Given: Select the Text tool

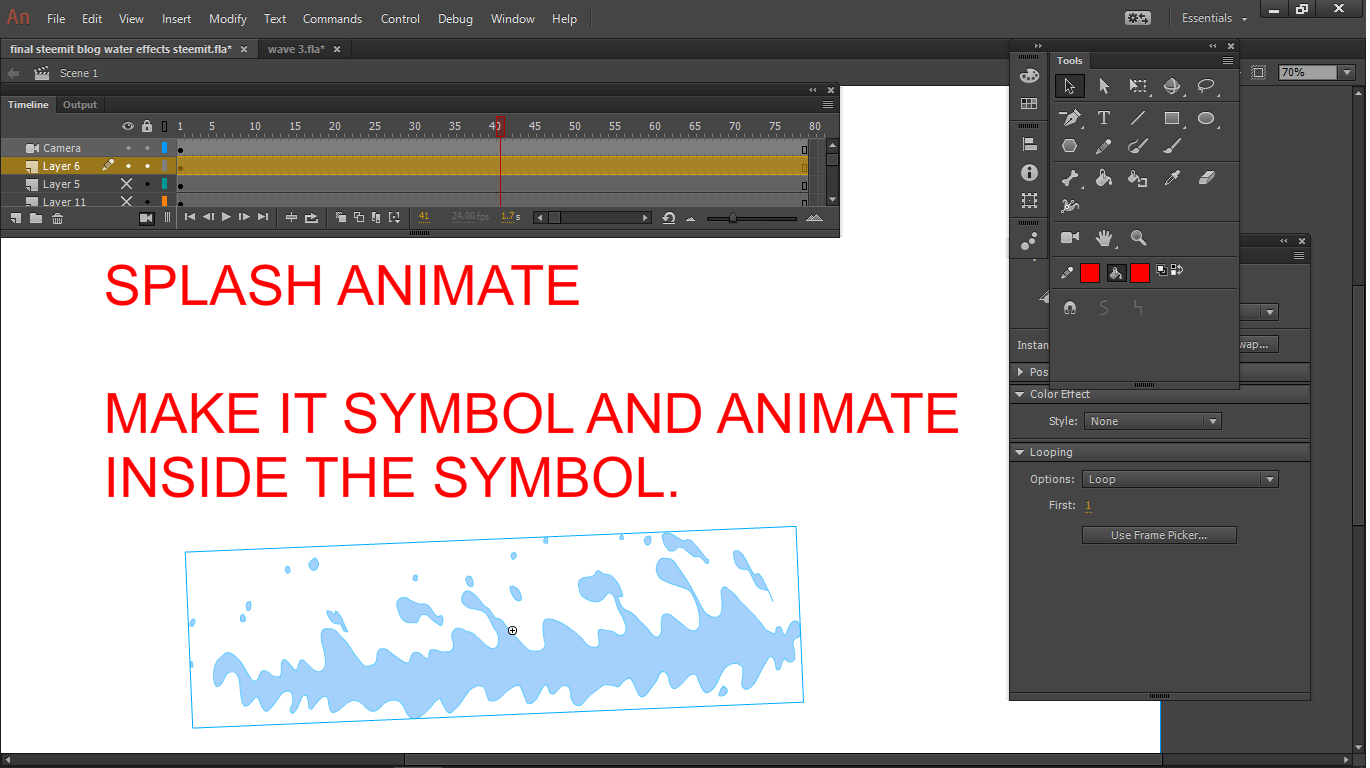Looking at the screenshot, I should [1104, 118].
